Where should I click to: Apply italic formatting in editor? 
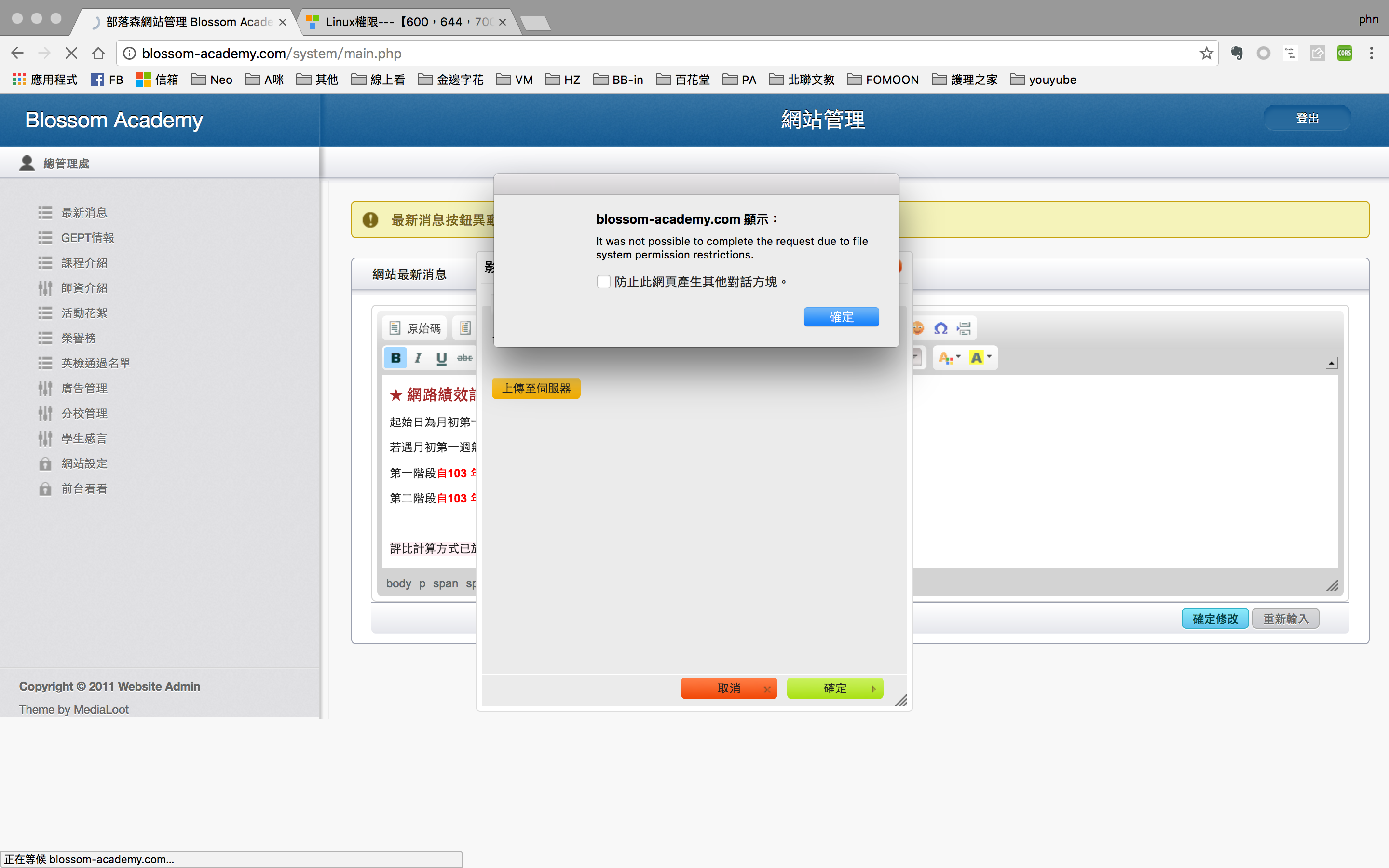pos(418,358)
